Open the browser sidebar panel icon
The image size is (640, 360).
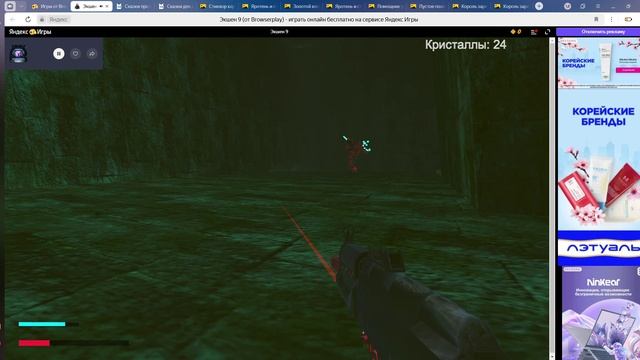click(10, 6)
